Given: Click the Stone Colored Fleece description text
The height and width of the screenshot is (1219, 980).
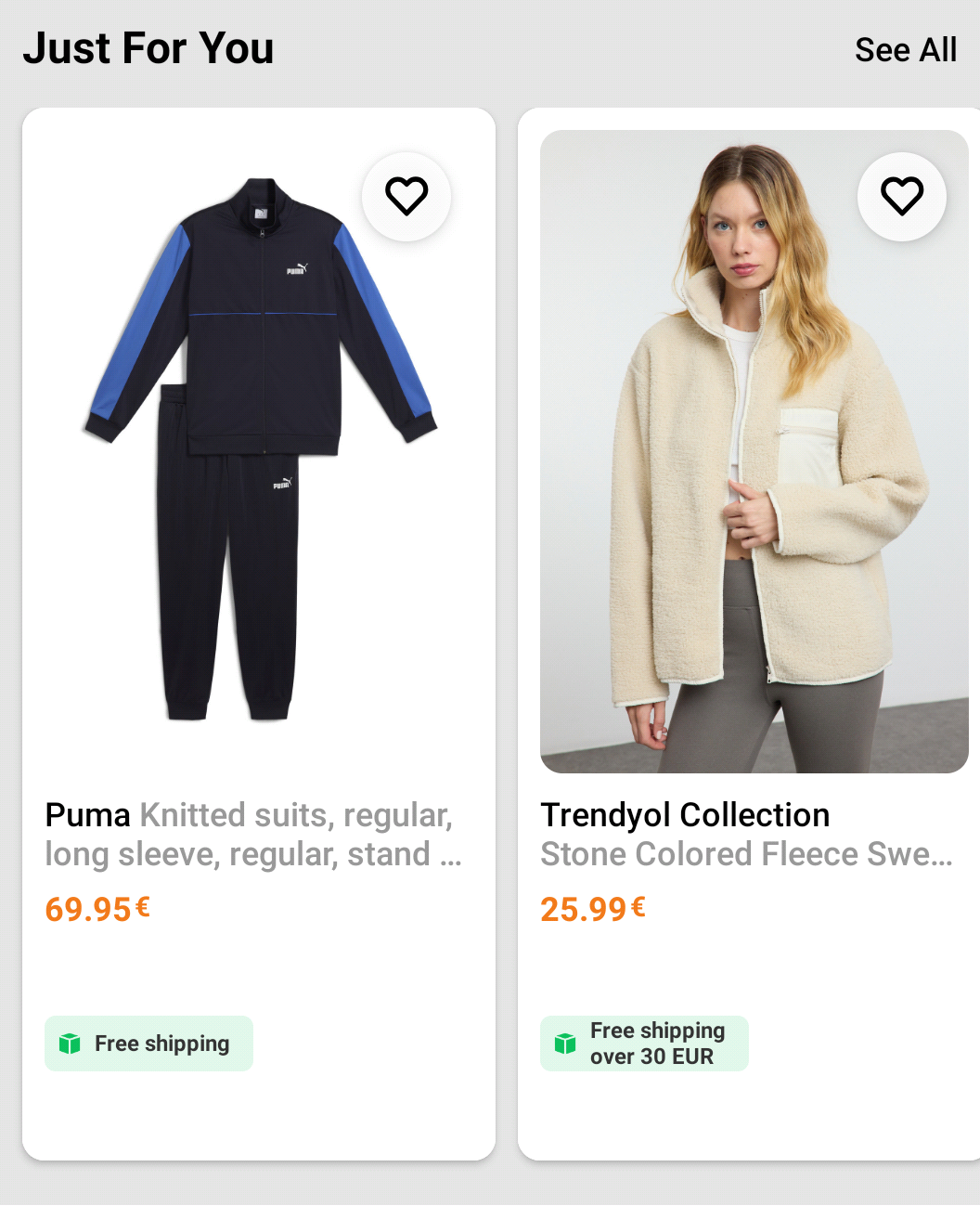Looking at the screenshot, I should tap(746, 854).
